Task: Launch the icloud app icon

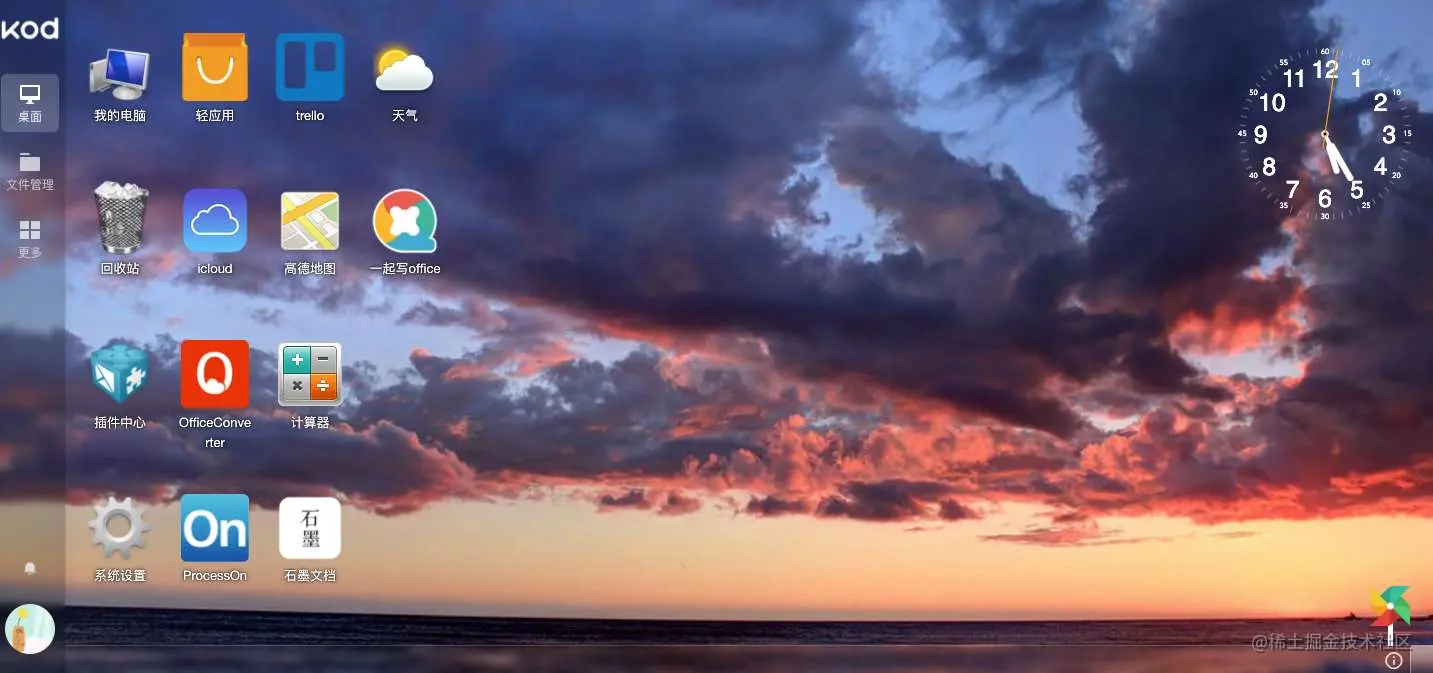Action: click(215, 220)
